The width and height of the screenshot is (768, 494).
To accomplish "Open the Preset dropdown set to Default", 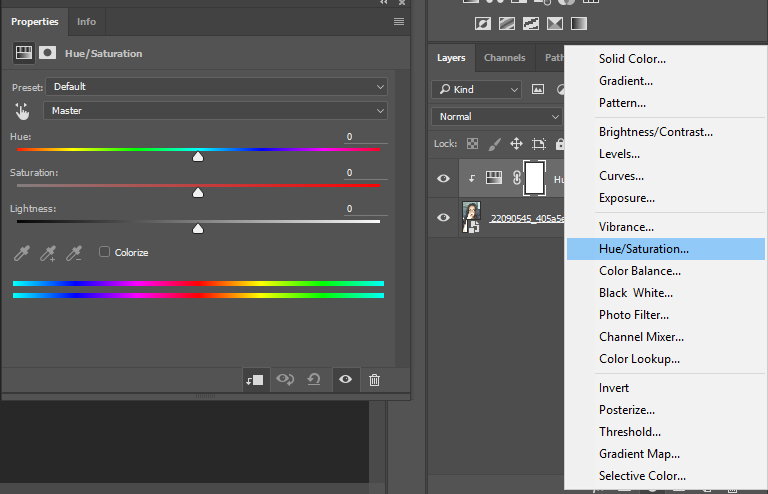I will click(216, 87).
